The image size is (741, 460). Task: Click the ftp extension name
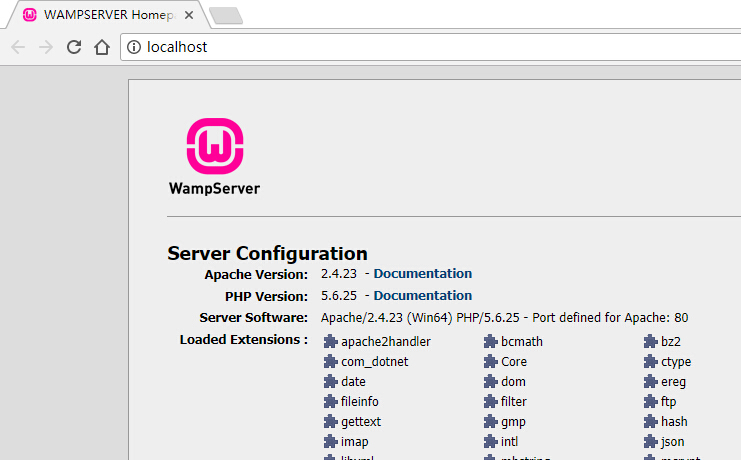[668, 402]
